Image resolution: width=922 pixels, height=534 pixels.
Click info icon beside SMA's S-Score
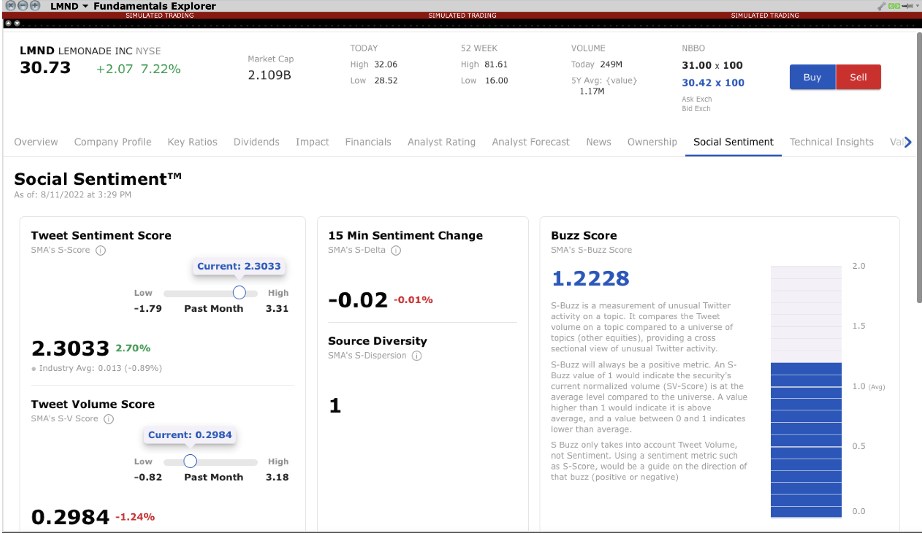tap(101, 250)
